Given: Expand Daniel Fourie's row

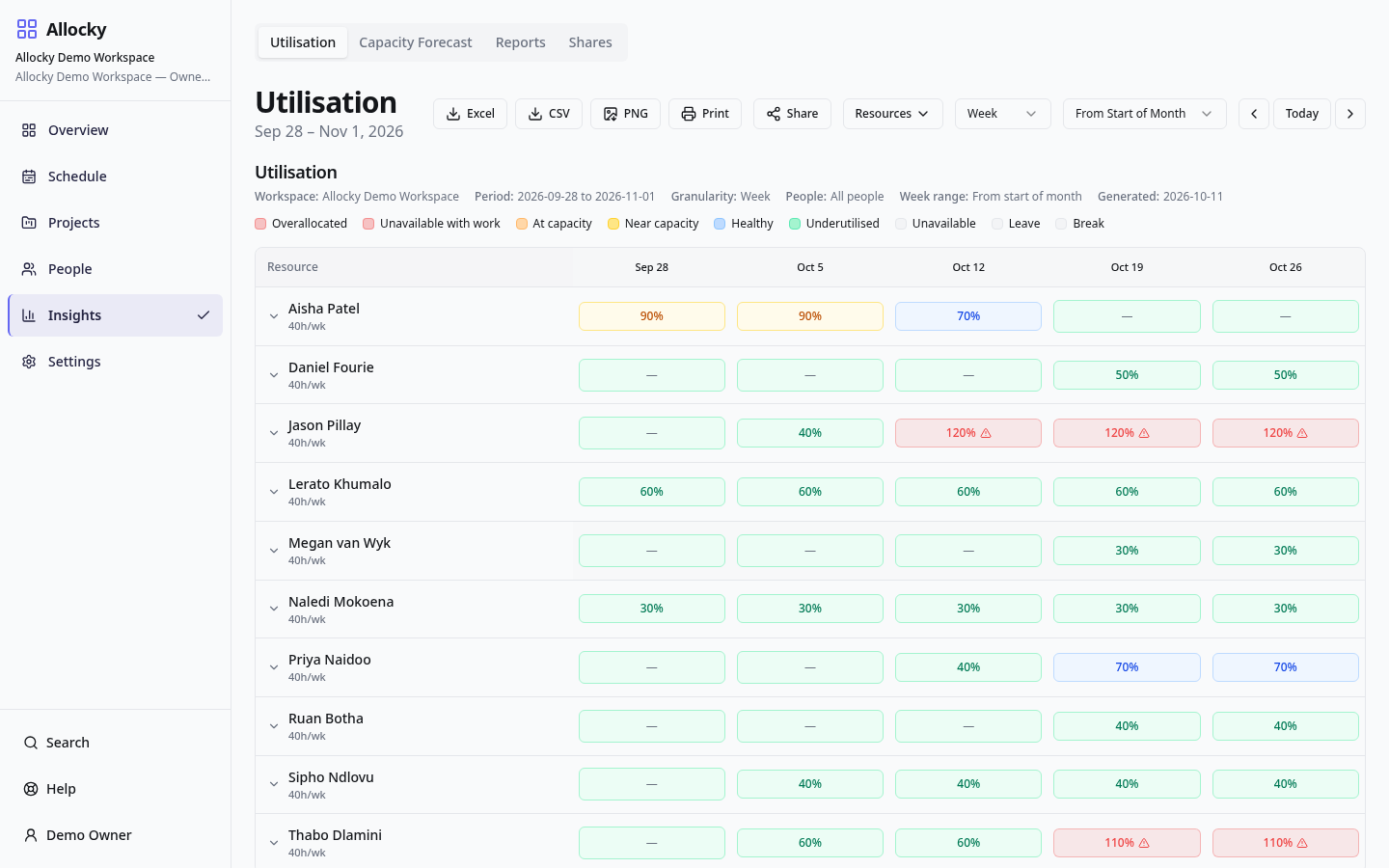Looking at the screenshot, I should (274, 375).
